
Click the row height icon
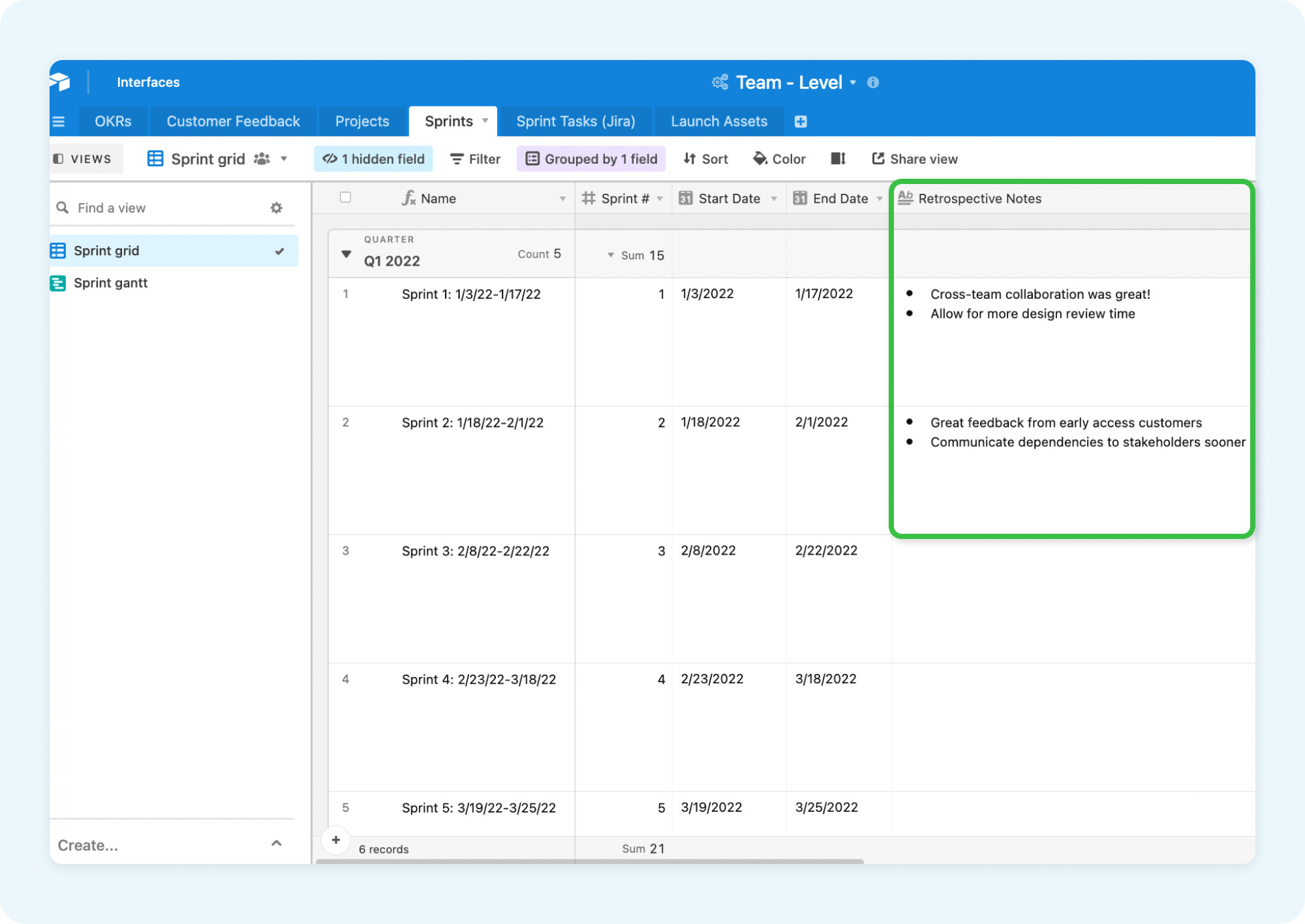point(838,159)
